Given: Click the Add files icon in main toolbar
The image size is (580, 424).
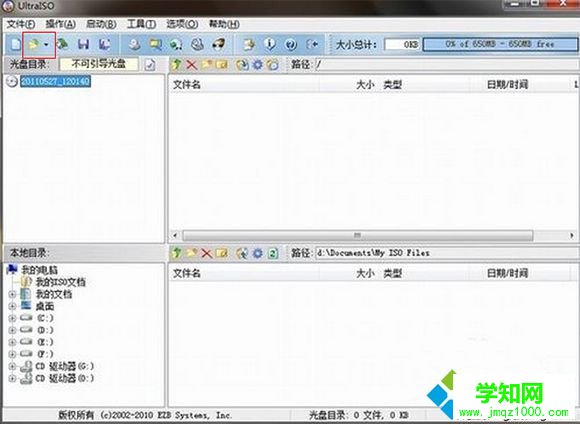Looking at the screenshot, I should (x=249, y=45).
